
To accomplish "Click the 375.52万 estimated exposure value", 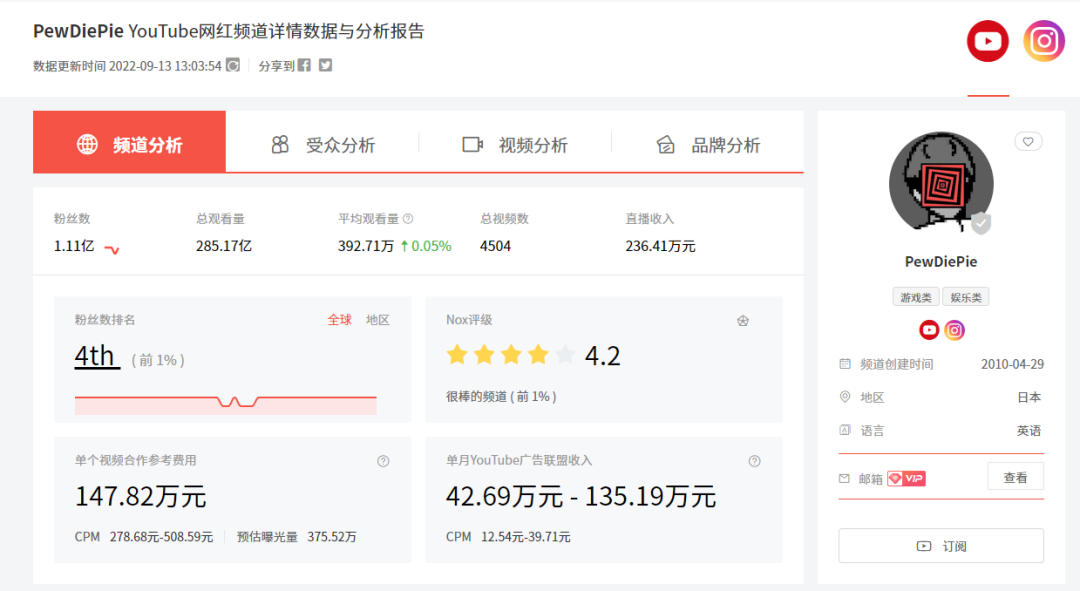I will [x=332, y=537].
